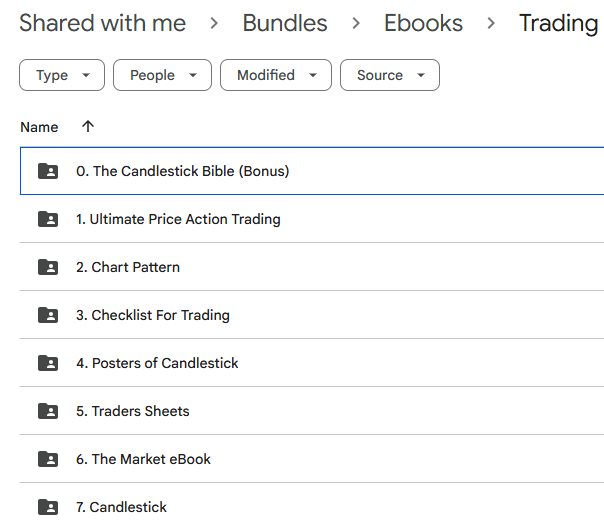Reverse sort direction with the up arrow
604x530 pixels.
[x=88, y=127]
